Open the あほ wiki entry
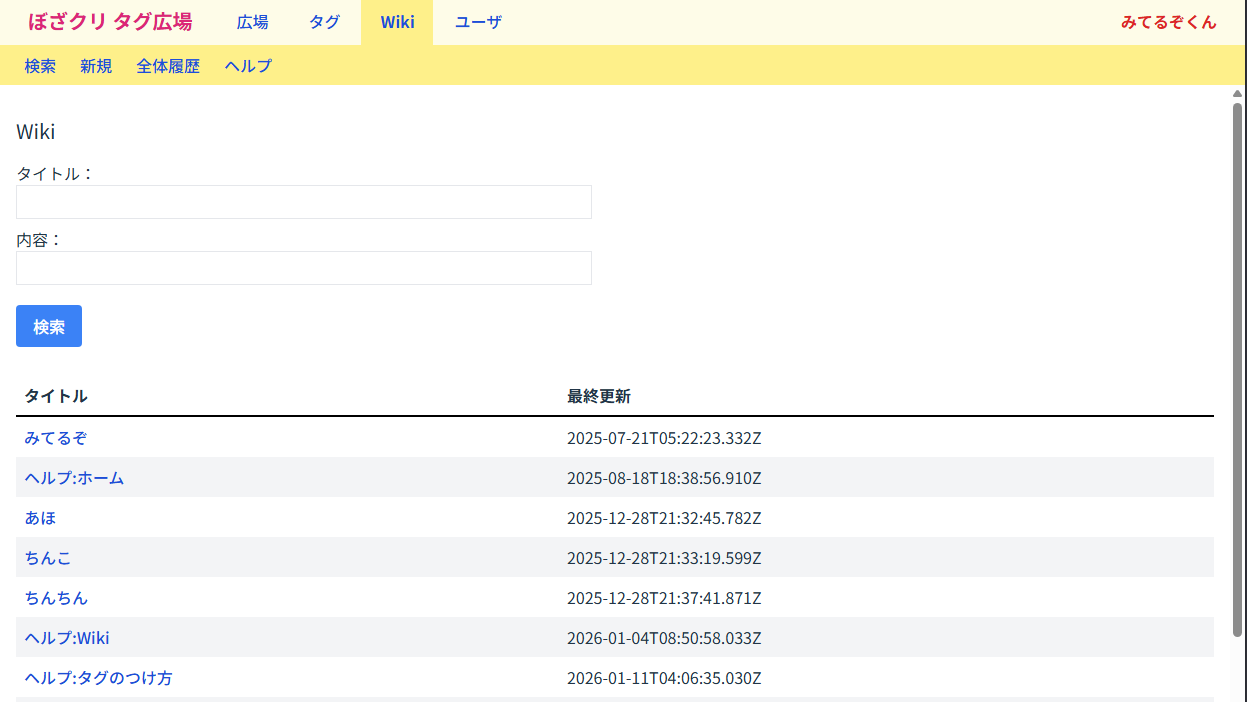The height and width of the screenshot is (702, 1247). pos(41,518)
